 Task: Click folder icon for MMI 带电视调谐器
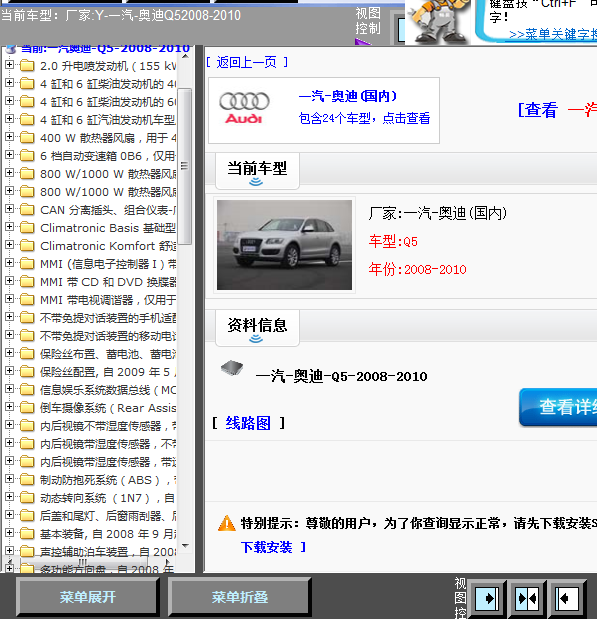pos(27,300)
